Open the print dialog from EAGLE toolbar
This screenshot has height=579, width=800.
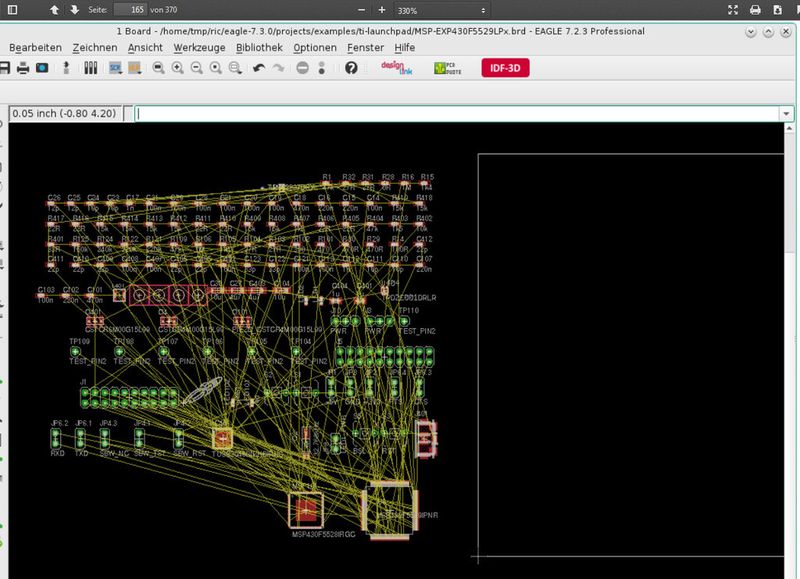(x=24, y=67)
